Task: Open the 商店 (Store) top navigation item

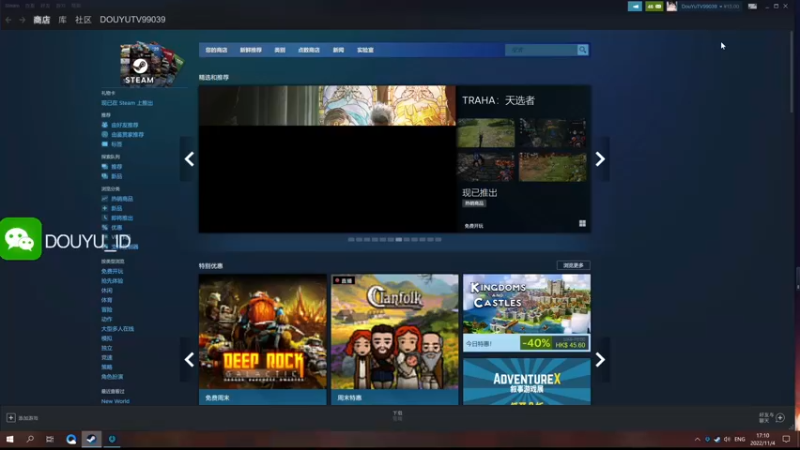Action: (42, 20)
